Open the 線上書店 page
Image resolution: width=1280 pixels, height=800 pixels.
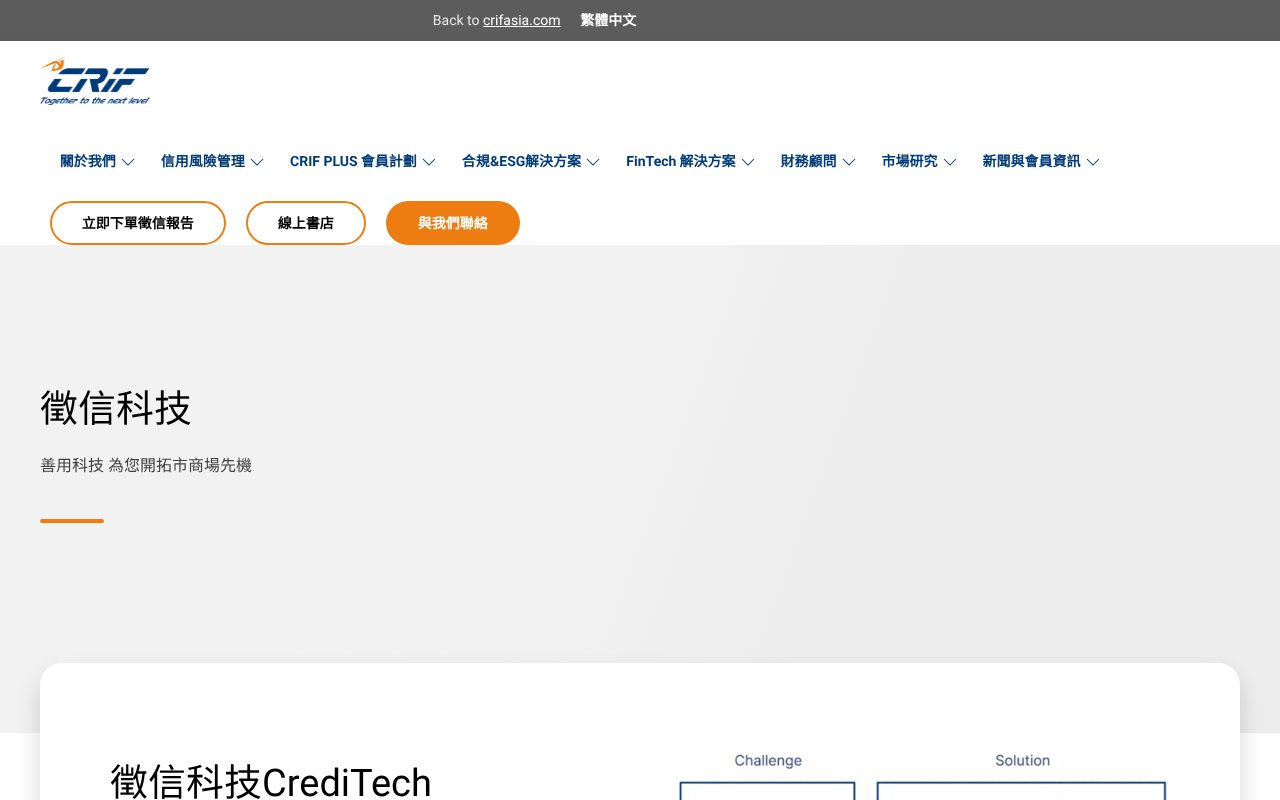pyautogui.click(x=306, y=223)
